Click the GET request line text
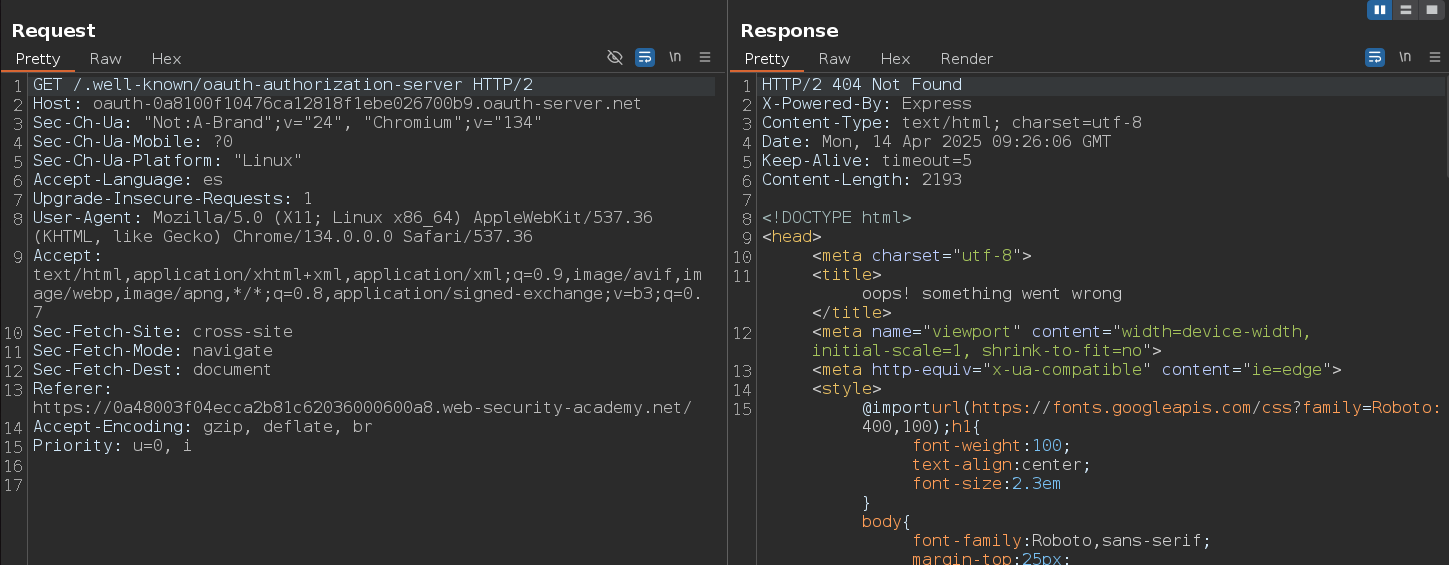Viewport: 1449px width, 565px height. tap(282, 85)
